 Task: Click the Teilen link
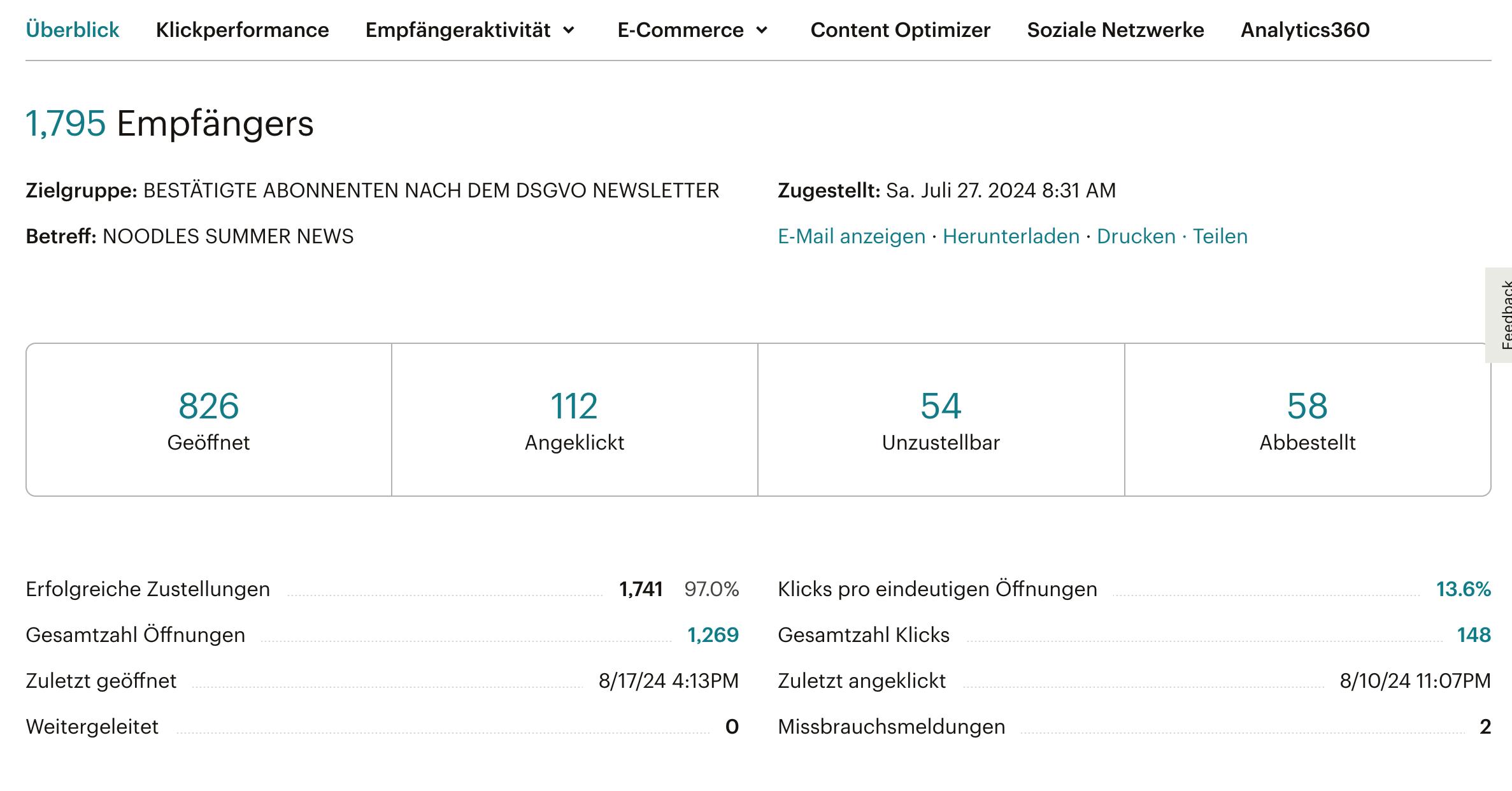click(1220, 236)
